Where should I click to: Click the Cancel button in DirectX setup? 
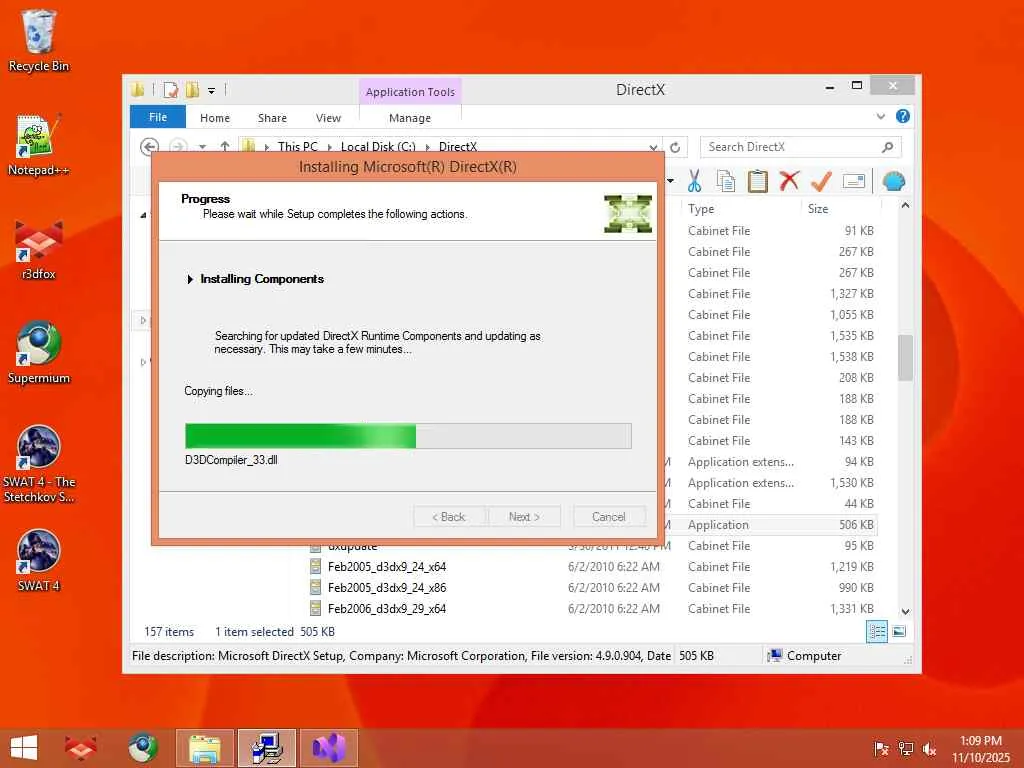(x=609, y=517)
